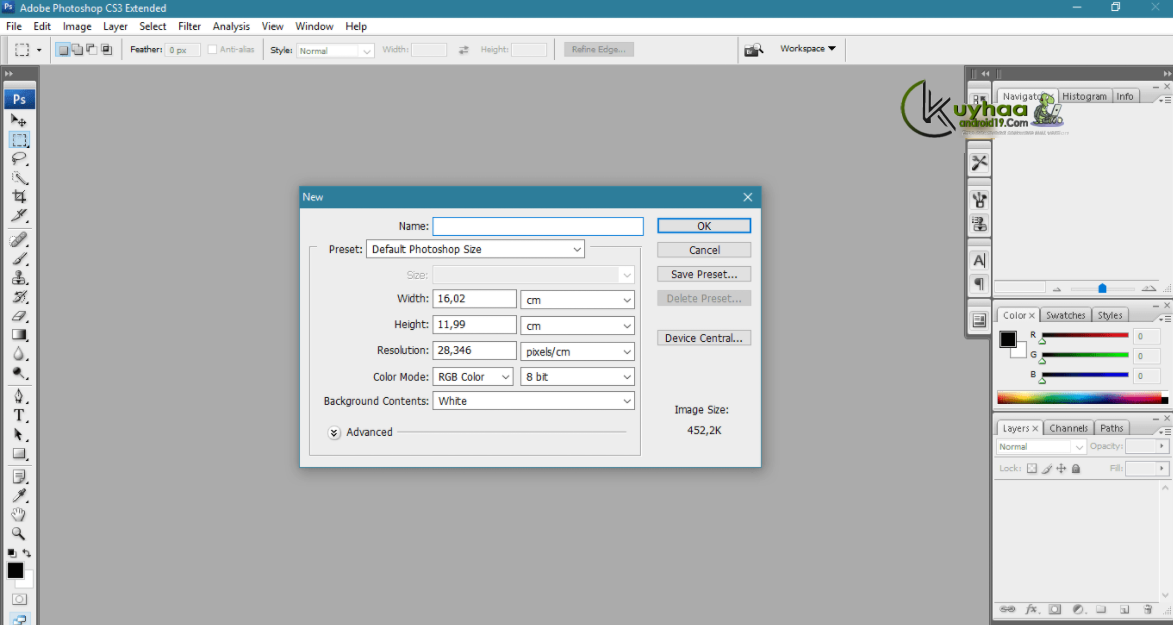Open the Character panel icon in dock

[979, 260]
